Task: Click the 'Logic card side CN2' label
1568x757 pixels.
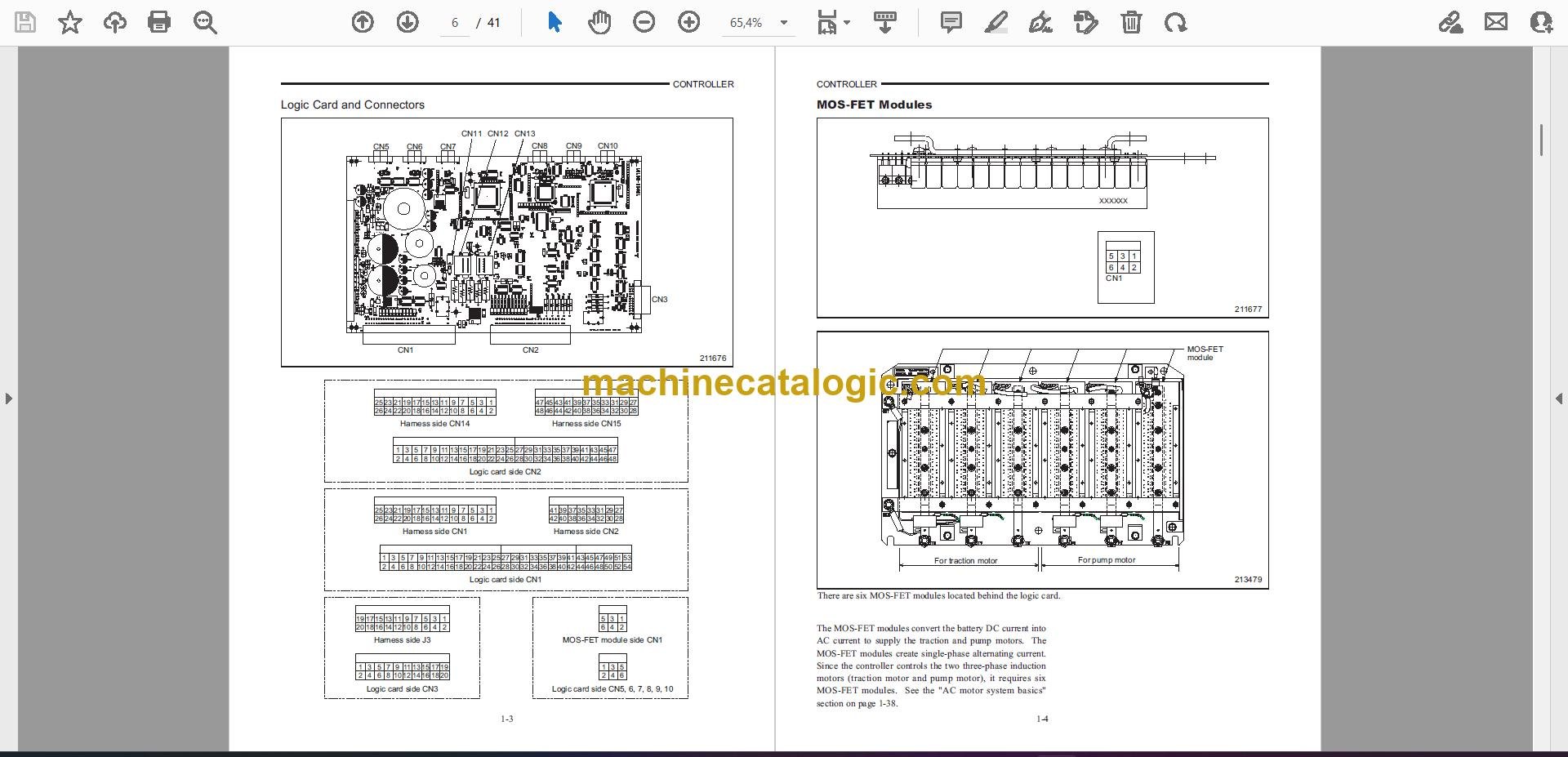Action: [505, 472]
